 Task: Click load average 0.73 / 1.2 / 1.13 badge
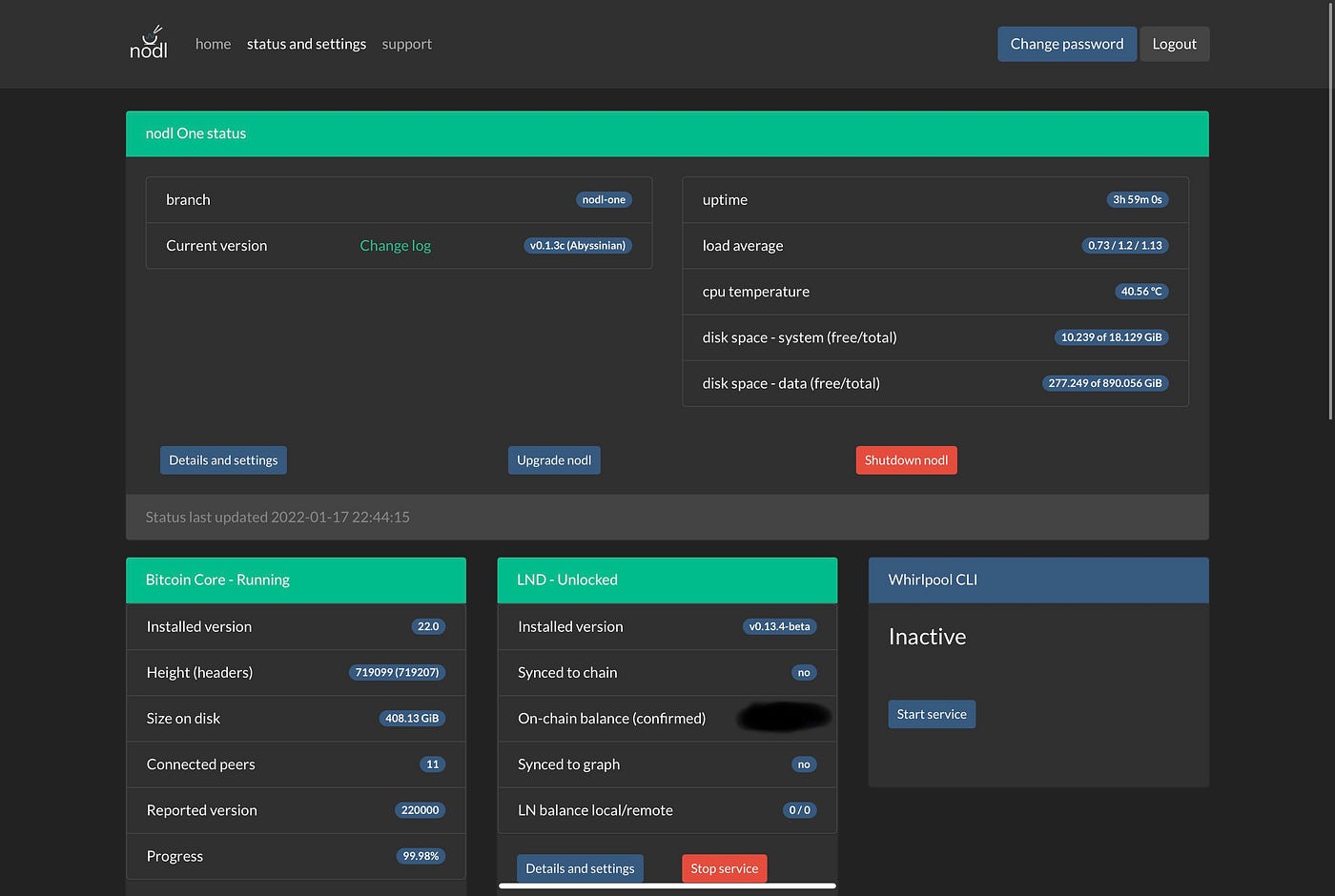click(1125, 245)
